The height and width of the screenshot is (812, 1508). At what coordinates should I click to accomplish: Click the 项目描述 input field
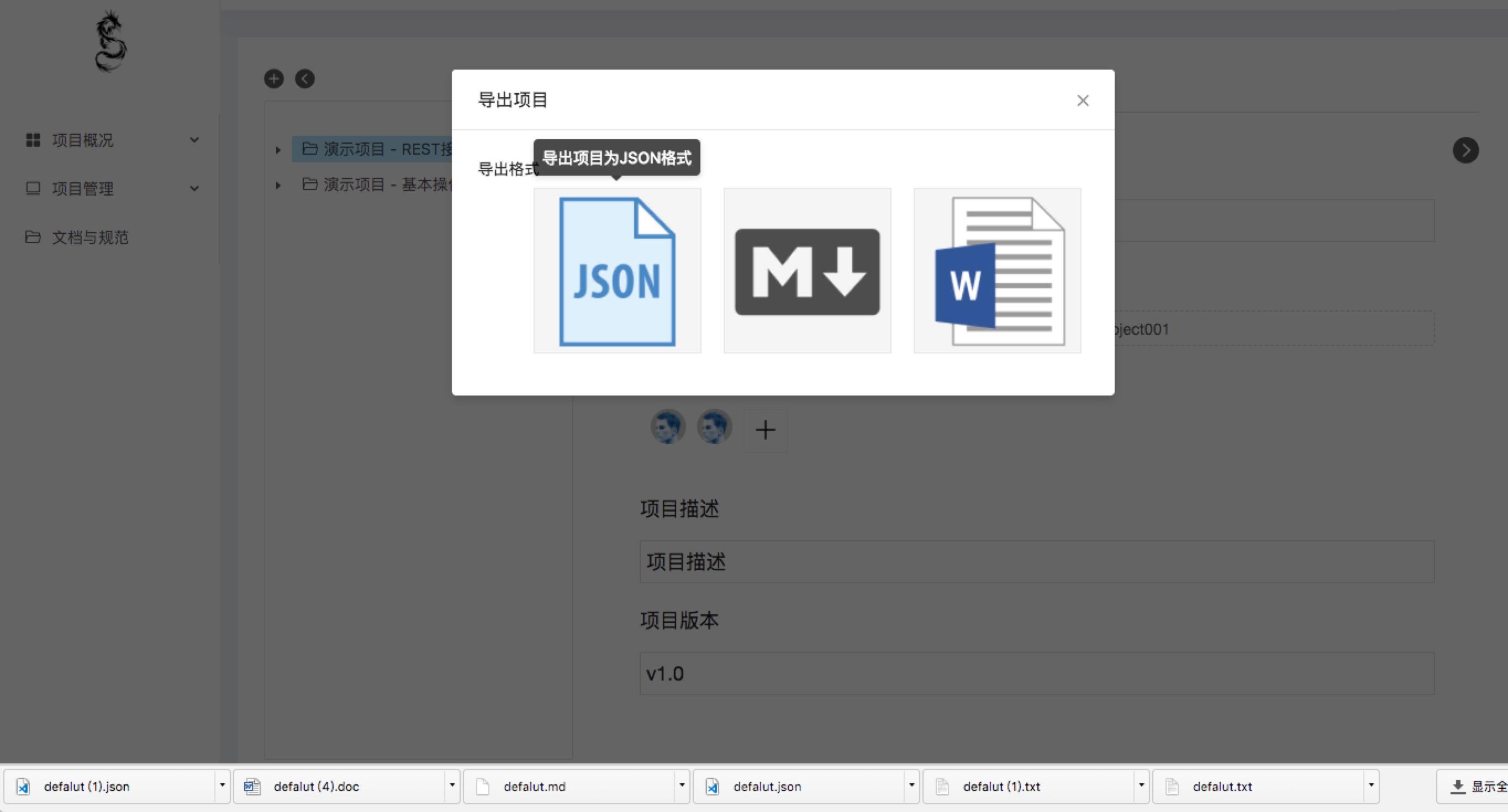[1037, 561]
